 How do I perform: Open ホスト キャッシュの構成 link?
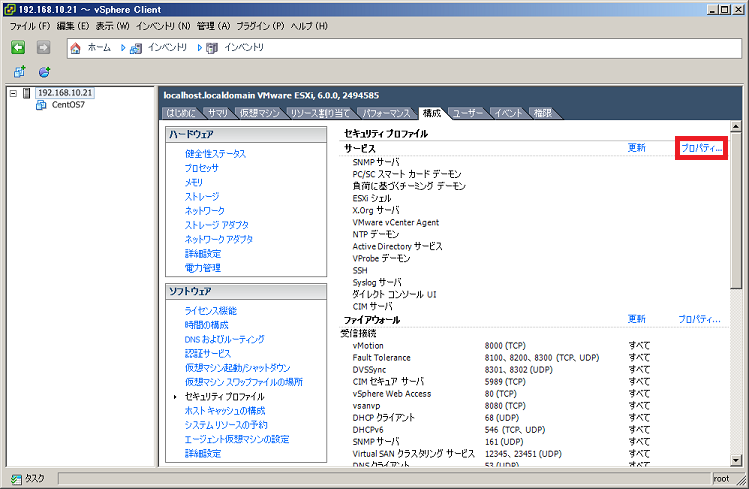tap(225, 411)
